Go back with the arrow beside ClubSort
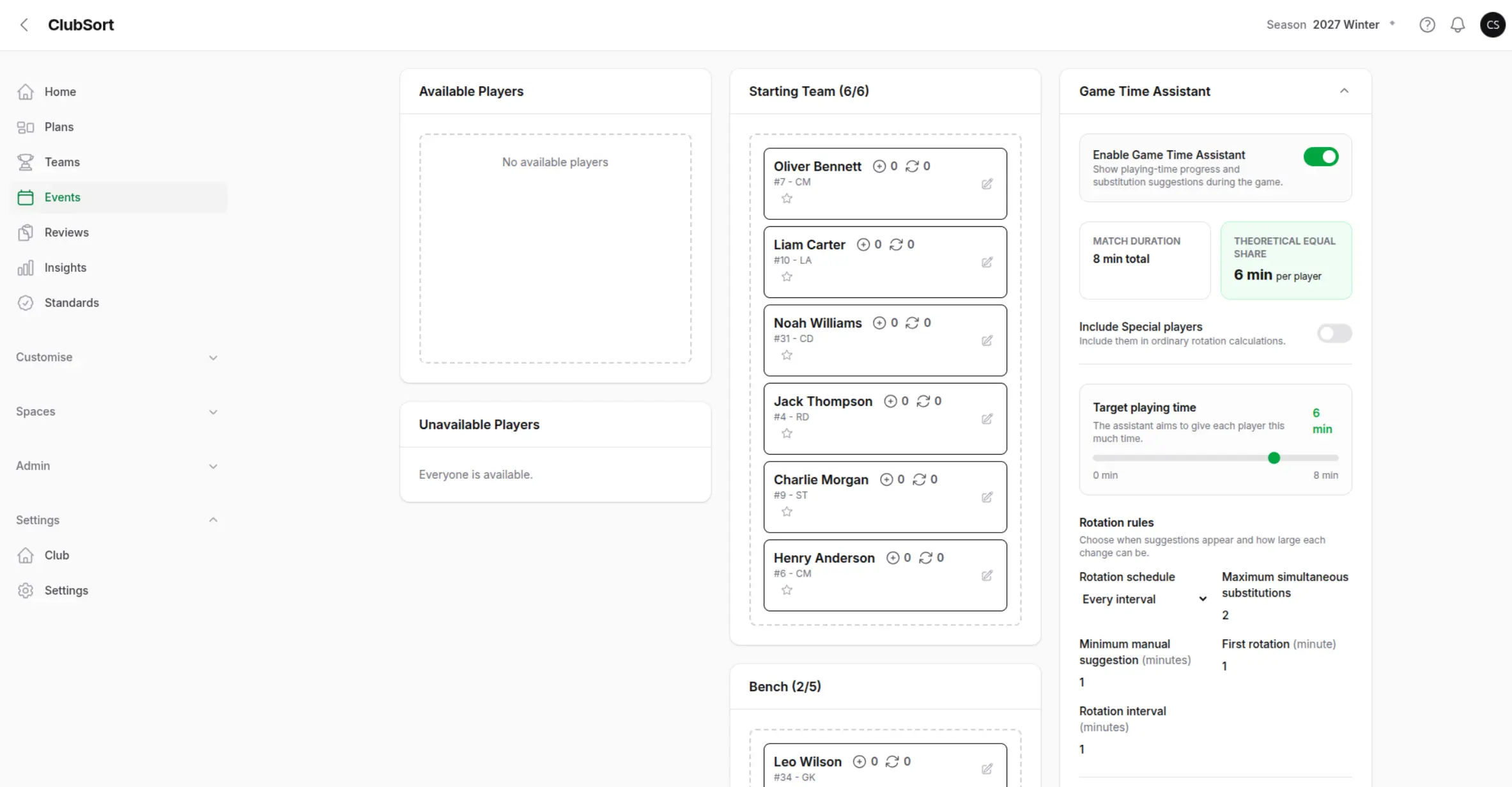The width and height of the screenshot is (1512, 787). [x=24, y=25]
